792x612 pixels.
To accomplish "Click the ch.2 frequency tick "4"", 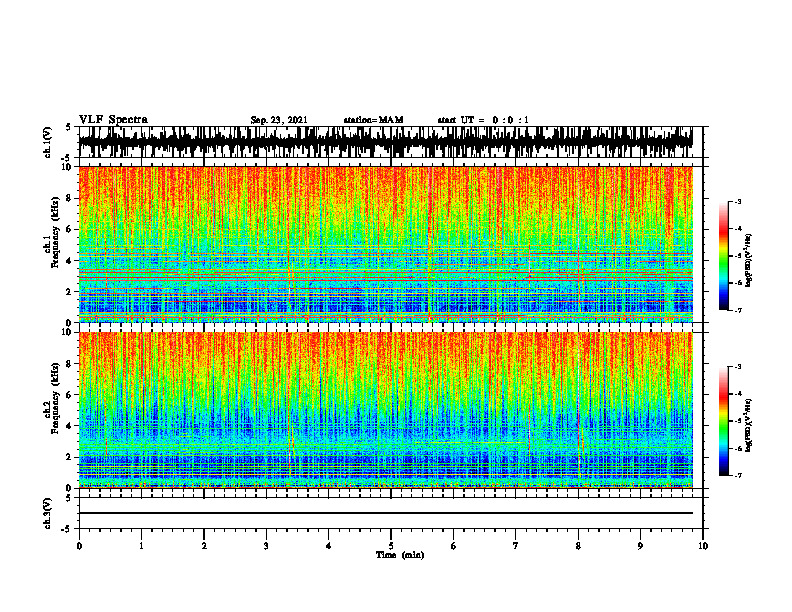I will (71, 426).
